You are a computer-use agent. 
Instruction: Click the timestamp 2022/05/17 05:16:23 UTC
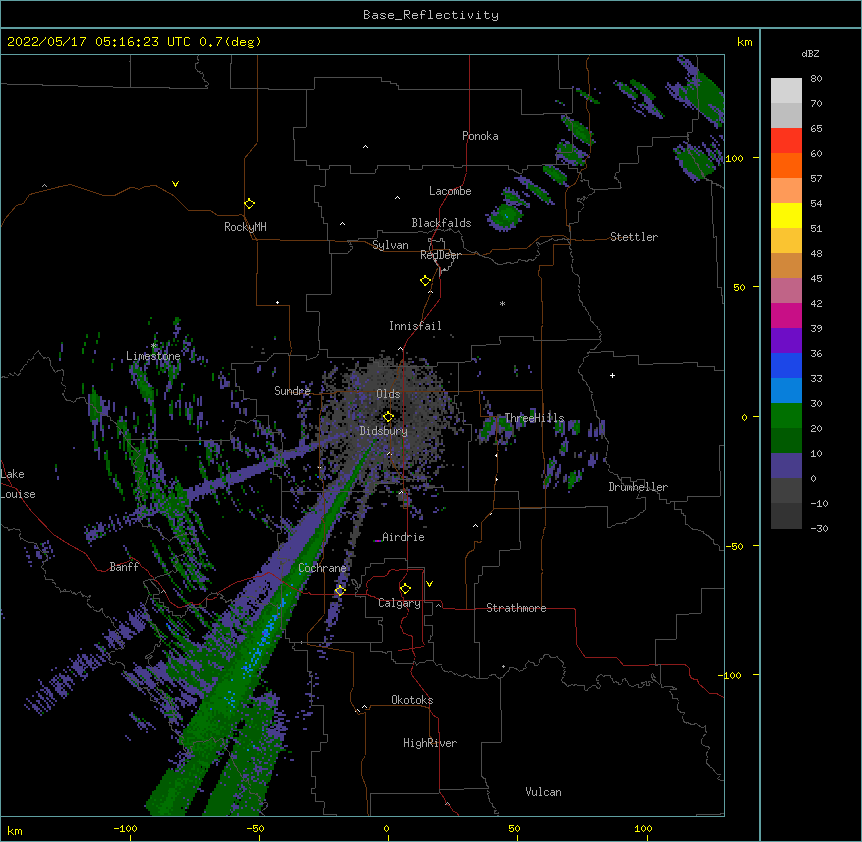pyautogui.click(x=99, y=42)
